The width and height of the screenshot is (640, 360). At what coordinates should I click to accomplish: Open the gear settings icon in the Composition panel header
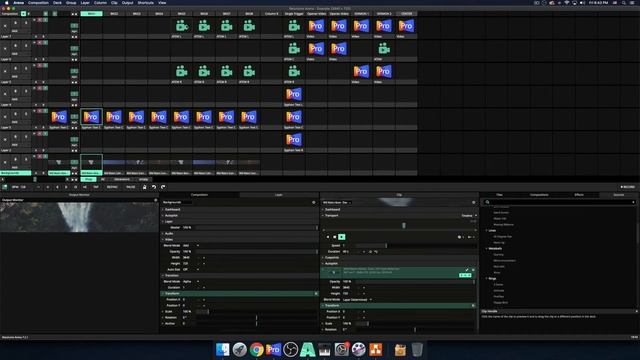point(314,202)
